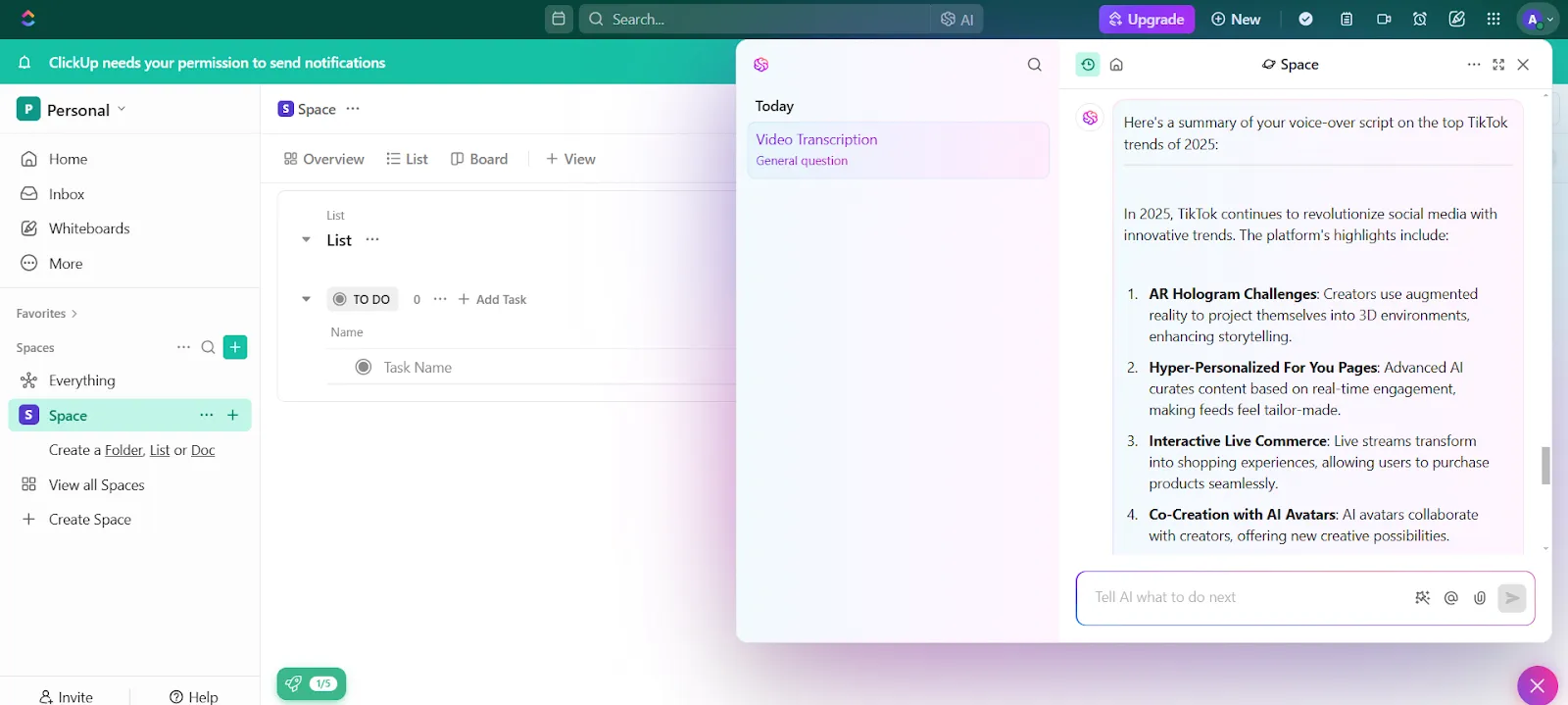Open the notepad icon in top bar
Screen dimensions: 1568x705
click(x=1347, y=19)
